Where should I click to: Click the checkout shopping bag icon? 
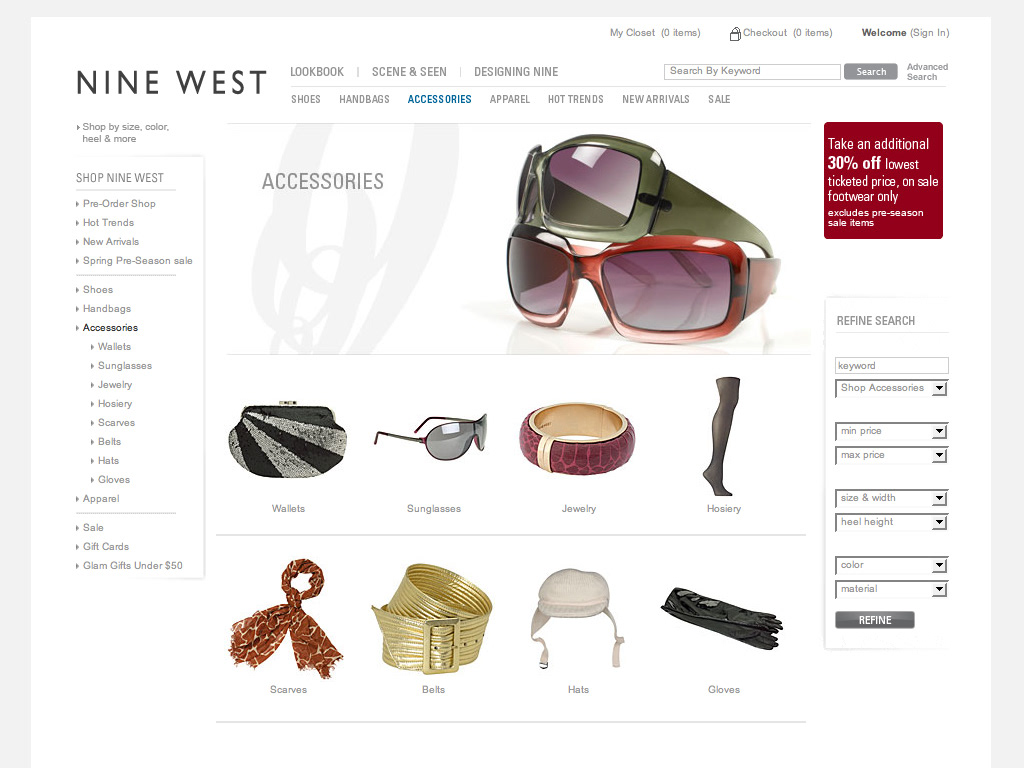735,34
